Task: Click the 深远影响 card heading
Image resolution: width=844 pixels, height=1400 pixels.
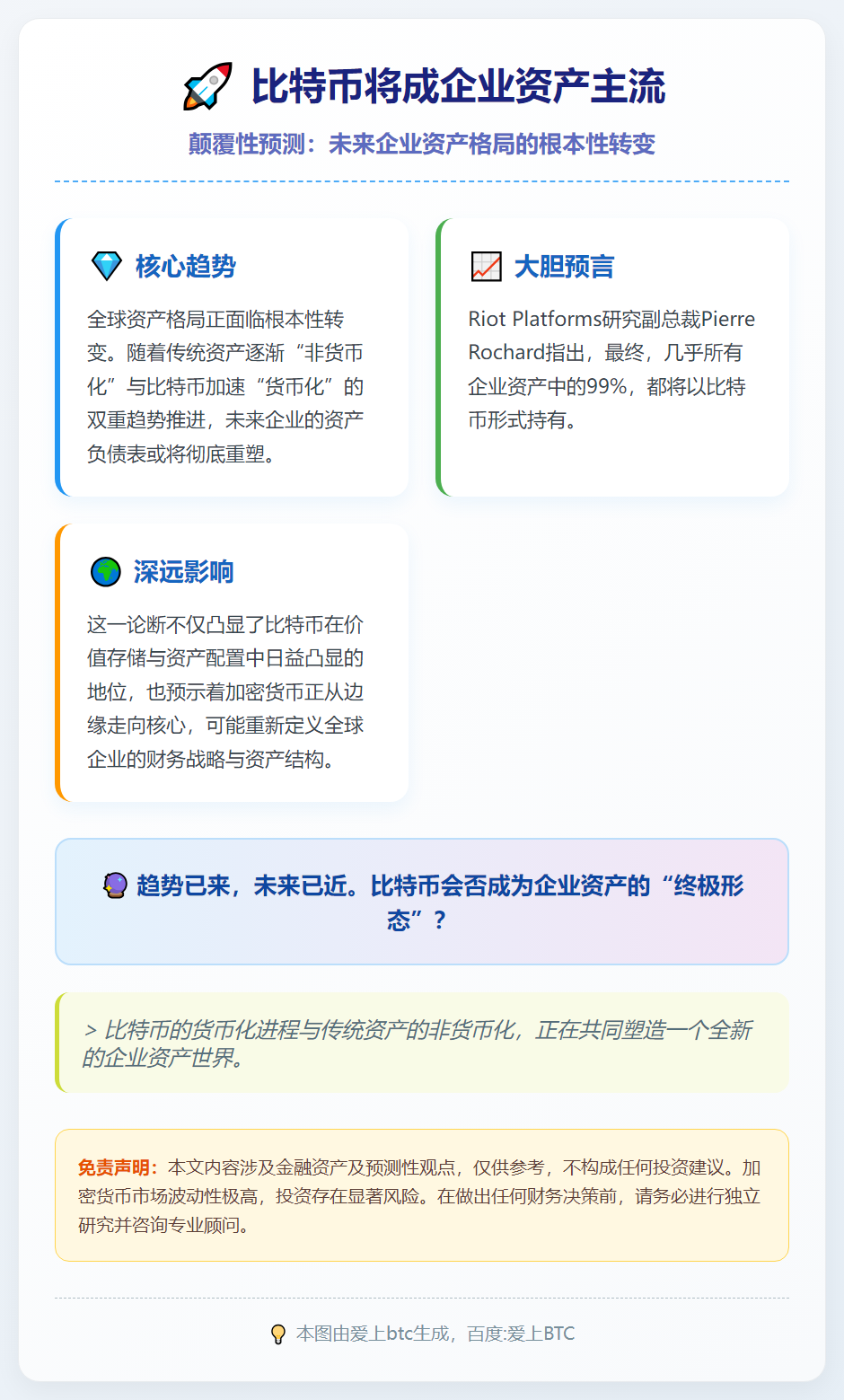Action: pyautogui.click(x=184, y=571)
